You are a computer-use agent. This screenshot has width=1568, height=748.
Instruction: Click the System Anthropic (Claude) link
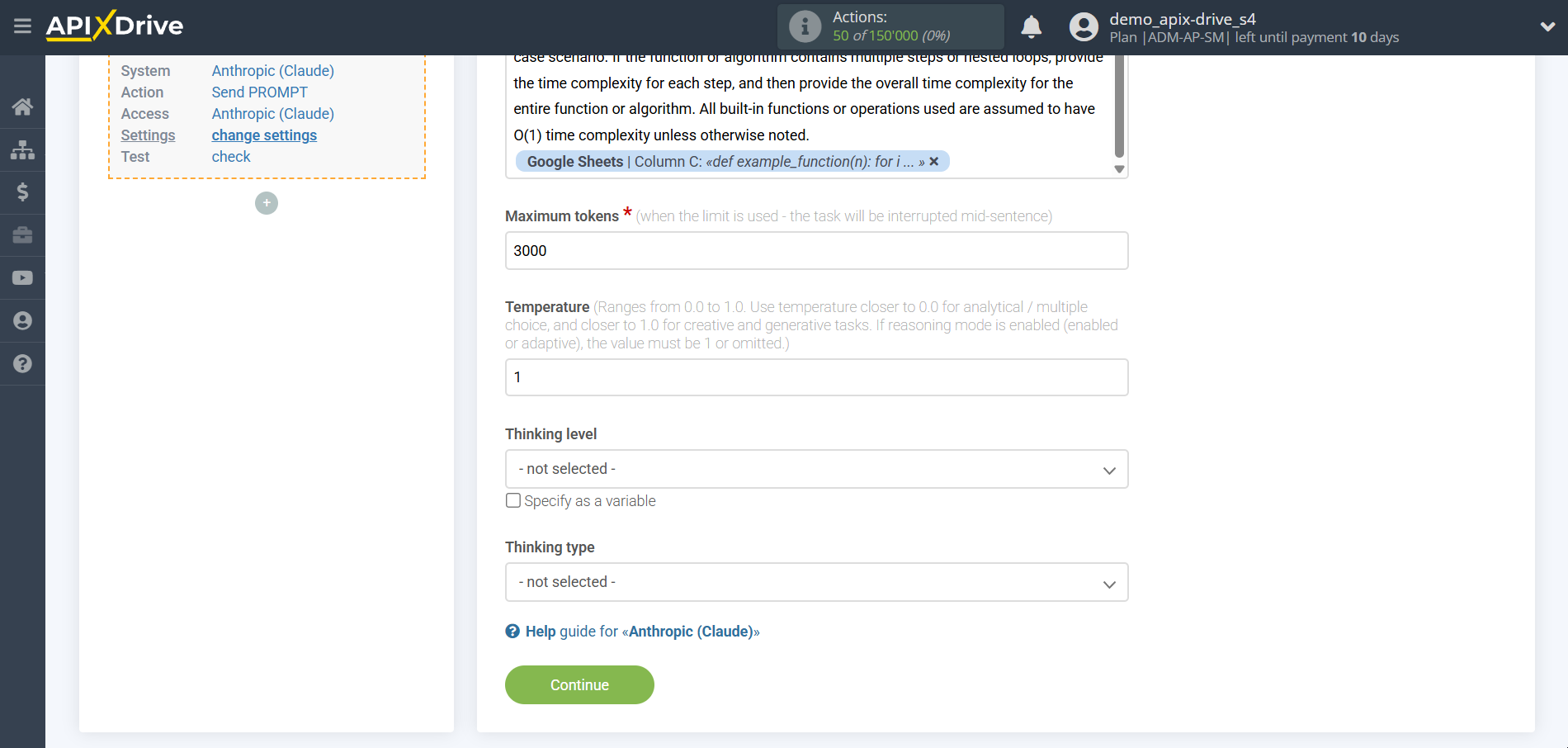pos(272,71)
